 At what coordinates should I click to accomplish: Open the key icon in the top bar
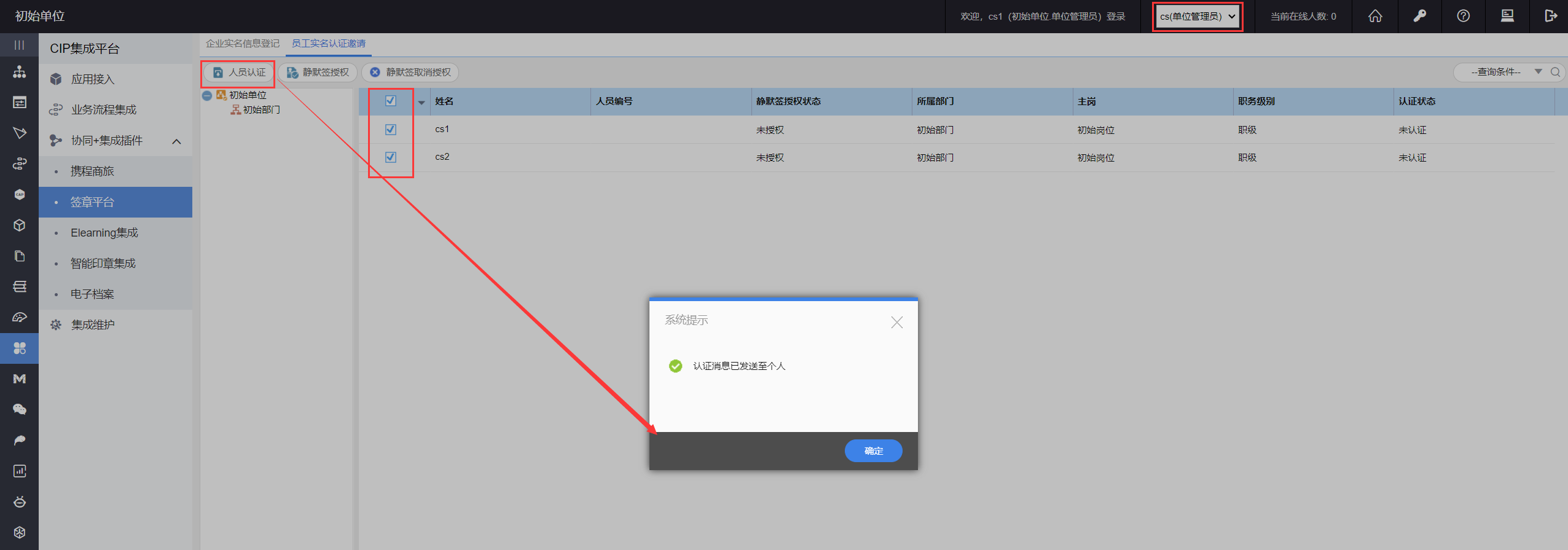click(x=1419, y=16)
